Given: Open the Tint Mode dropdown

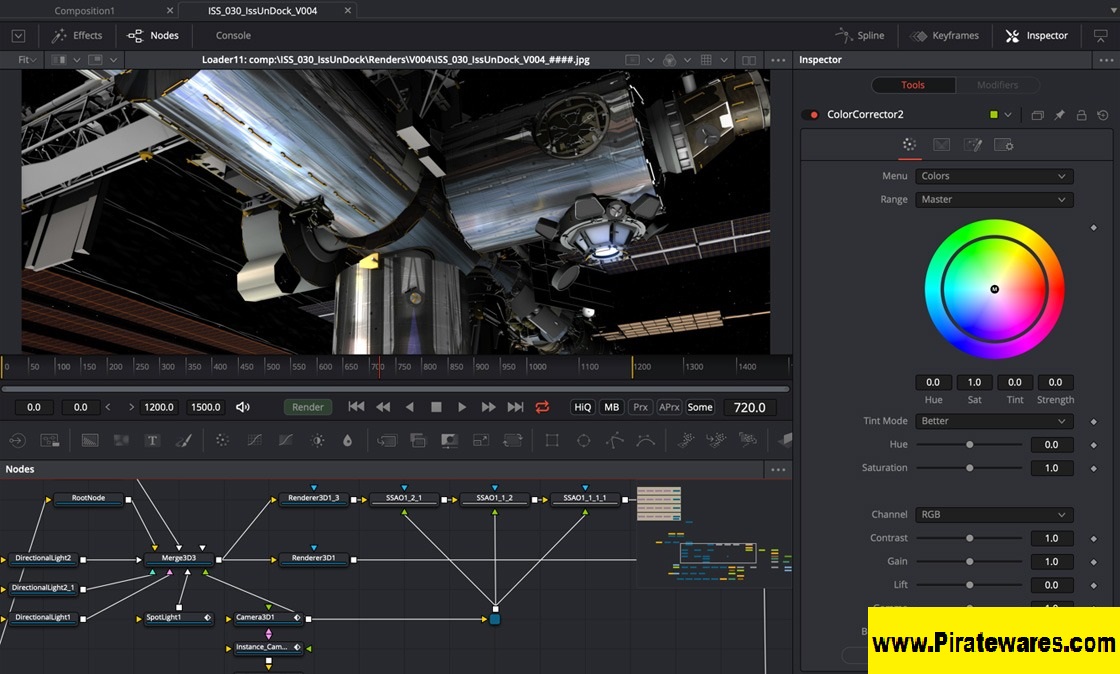Looking at the screenshot, I should click(x=994, y=421).
